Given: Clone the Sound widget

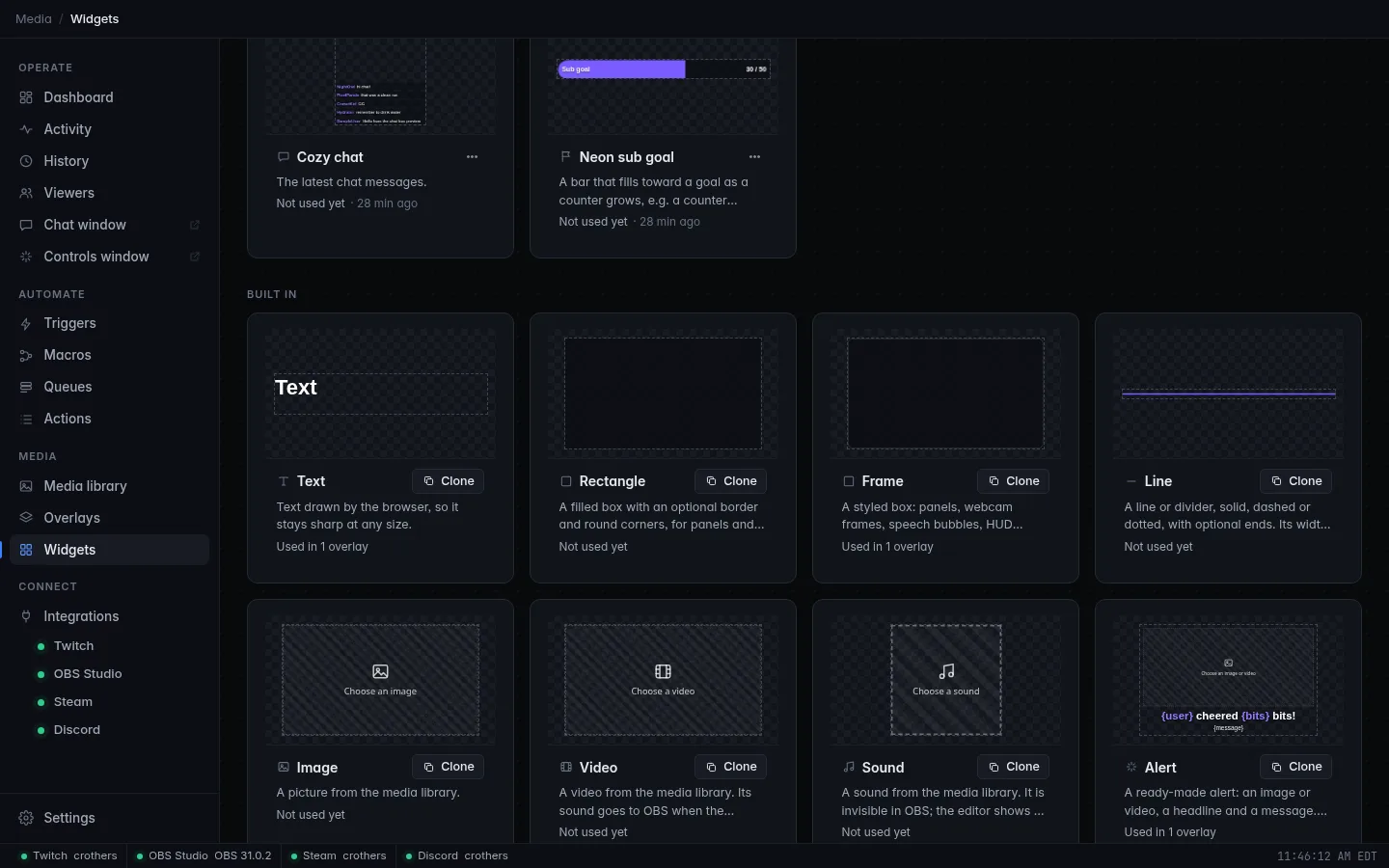Looking at the screenshot, I should 1014,767.
